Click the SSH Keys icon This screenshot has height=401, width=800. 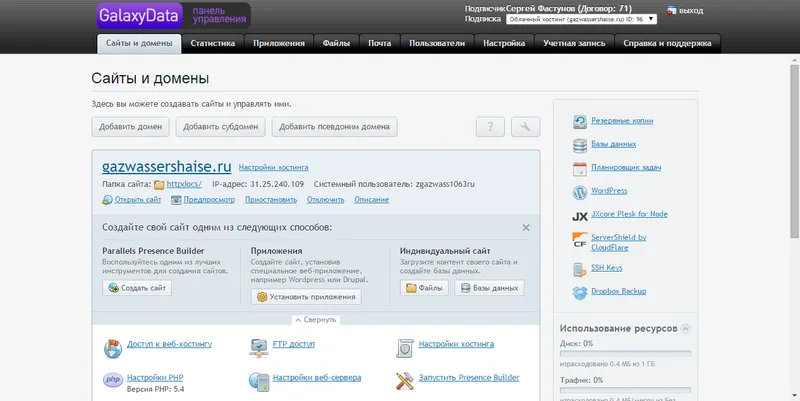[580, 269]
